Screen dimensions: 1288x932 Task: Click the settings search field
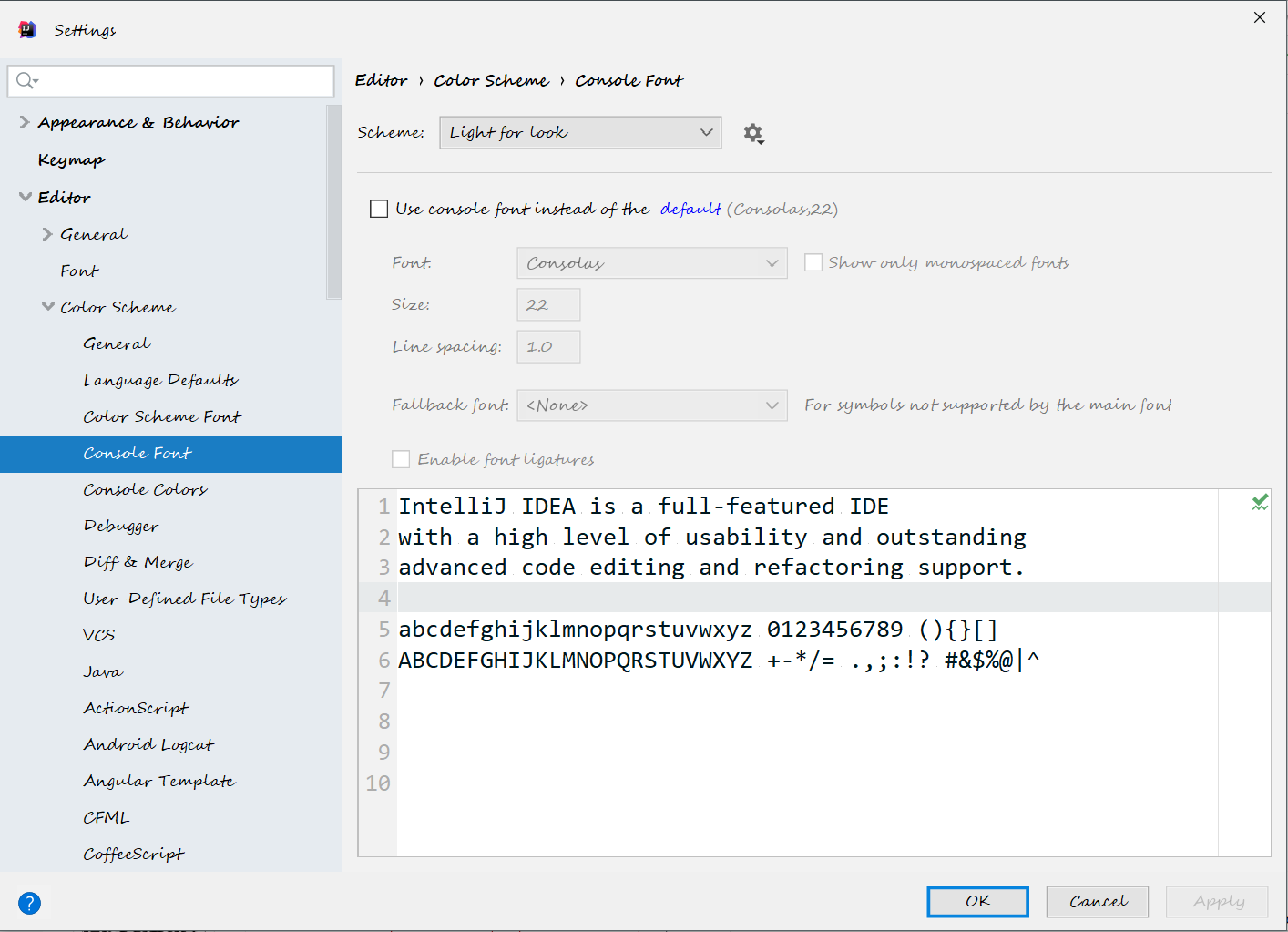[x=170, y=81]
